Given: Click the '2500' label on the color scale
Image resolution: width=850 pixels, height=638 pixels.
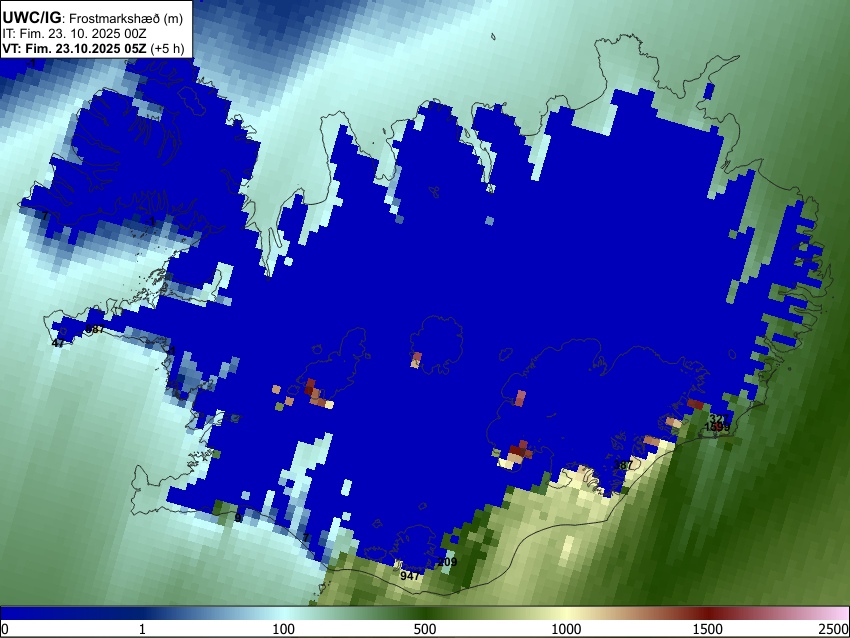Looking at the screenshot, I should pyautogui.click(x=834, y=629).
